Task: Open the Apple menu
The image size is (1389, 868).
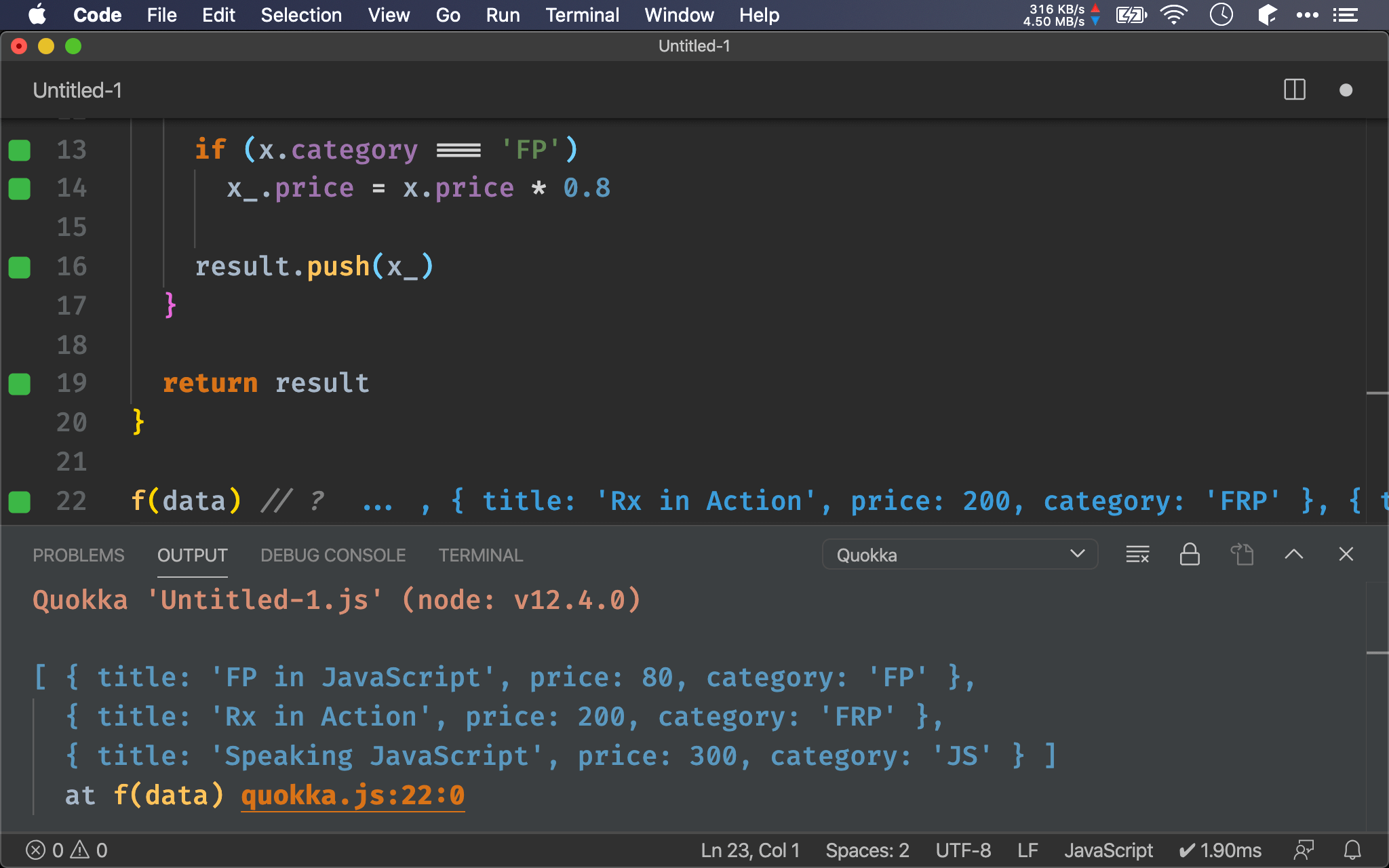Action: pos(37,15)
